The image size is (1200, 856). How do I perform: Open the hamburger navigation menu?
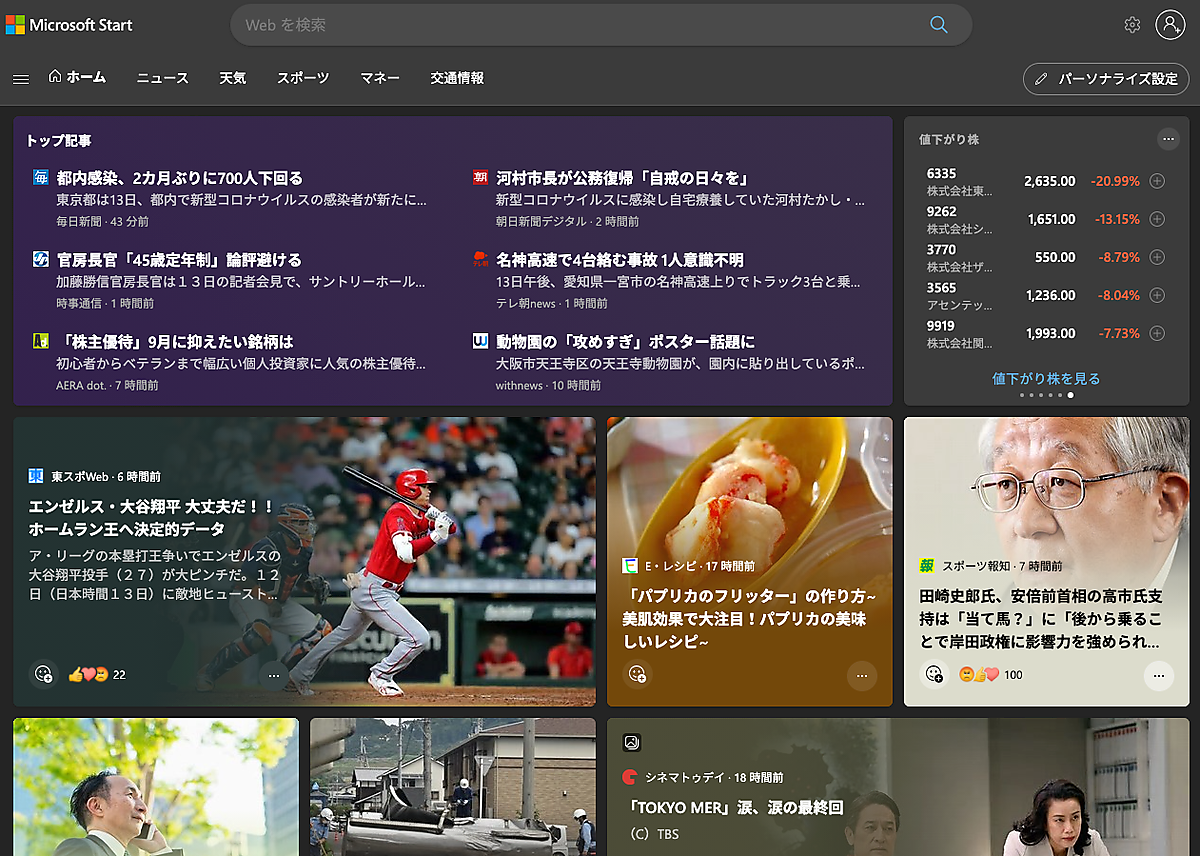point(21,79)
